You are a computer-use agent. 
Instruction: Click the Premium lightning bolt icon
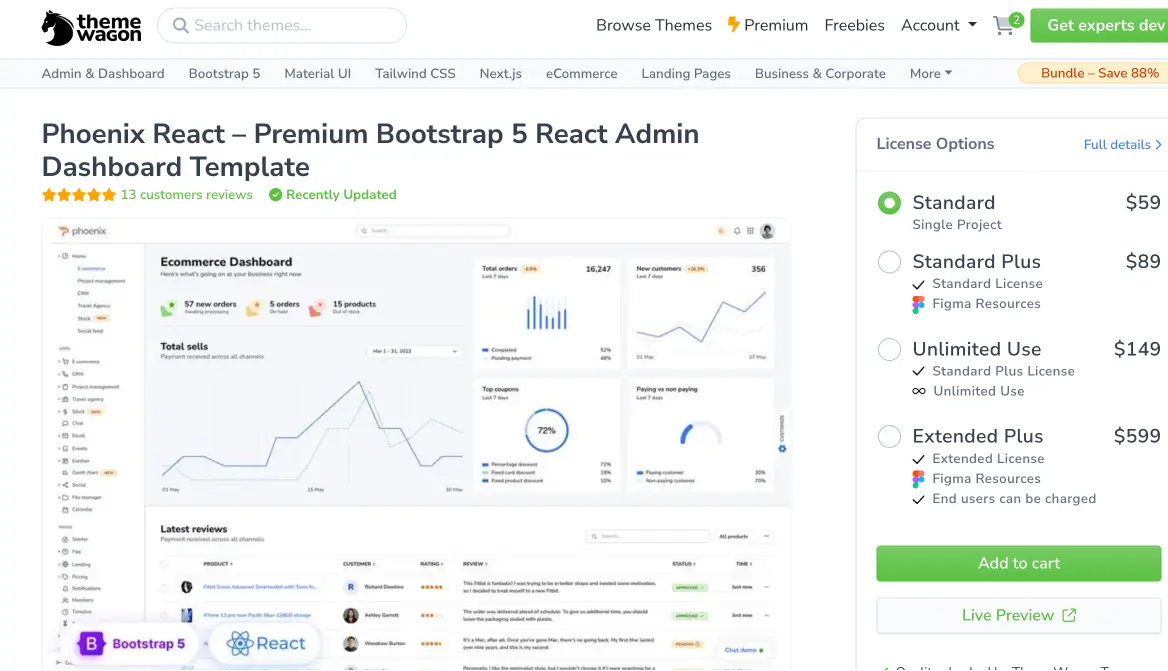point(734,25)
